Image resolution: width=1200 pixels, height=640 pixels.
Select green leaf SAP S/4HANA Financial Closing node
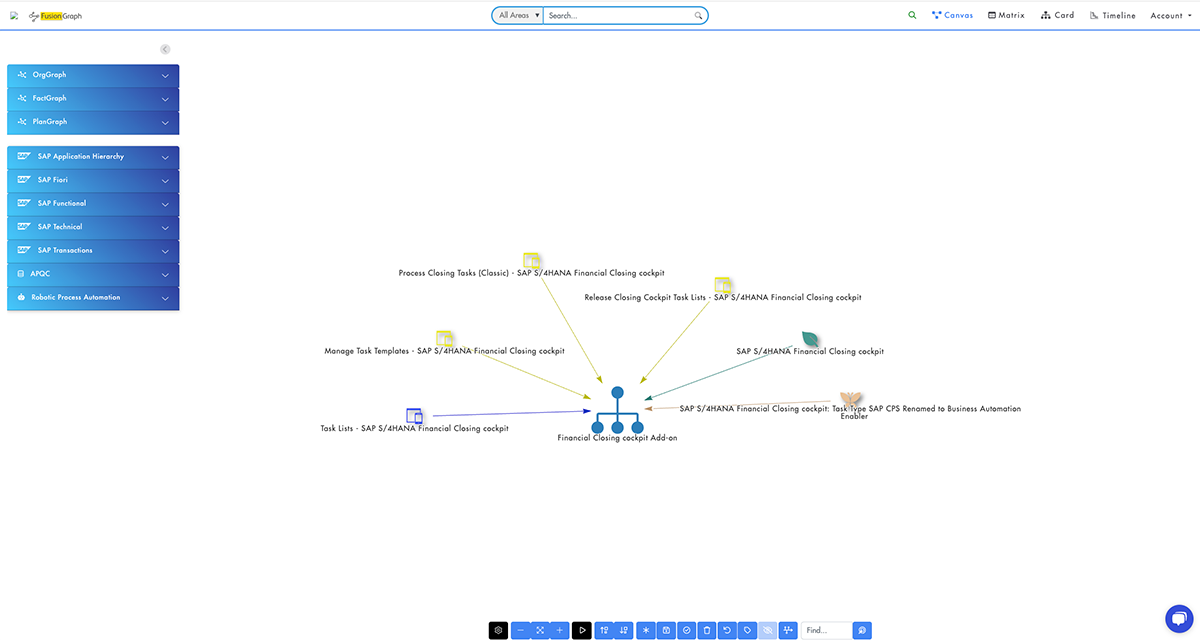click(811, 339)
